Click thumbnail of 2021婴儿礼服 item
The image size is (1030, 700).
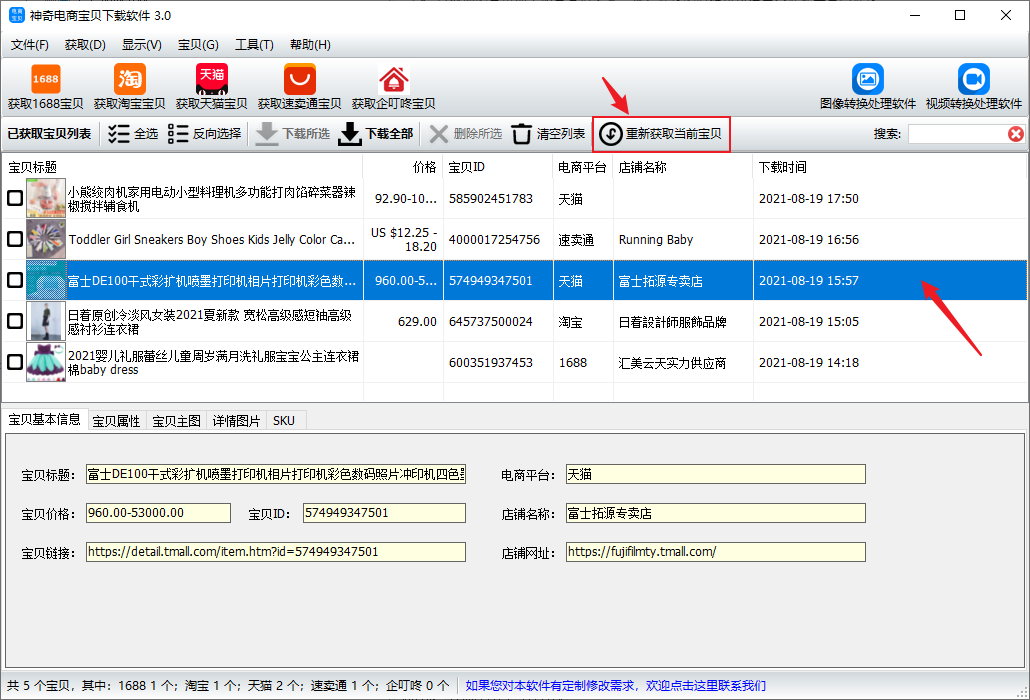(x=46, y=362)
